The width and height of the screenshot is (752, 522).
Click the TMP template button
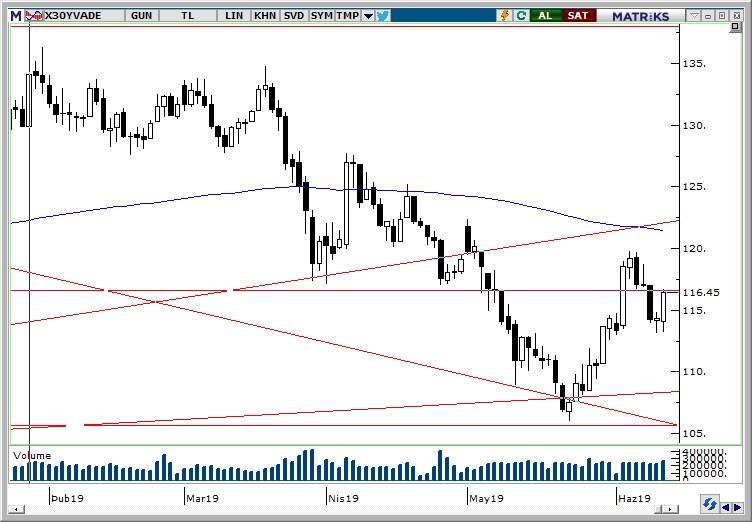click(x=348, y=16)
